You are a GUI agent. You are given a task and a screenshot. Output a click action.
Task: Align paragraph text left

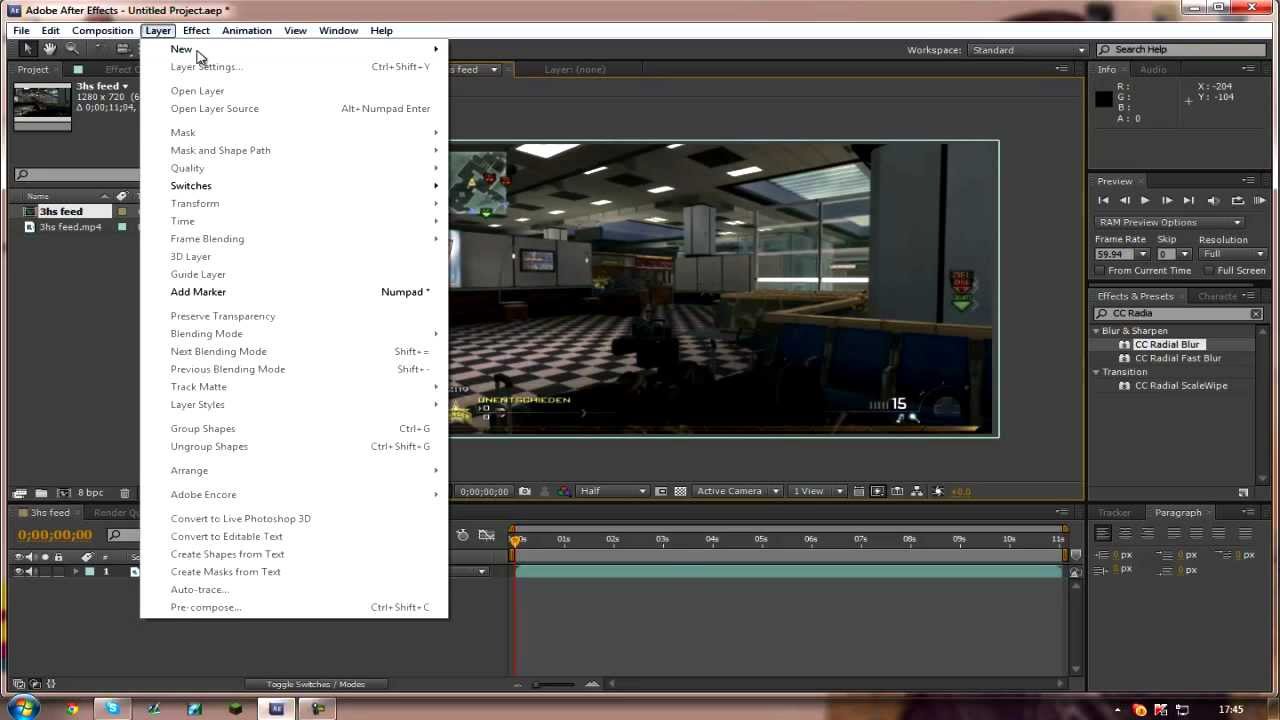pos(1103,534)
